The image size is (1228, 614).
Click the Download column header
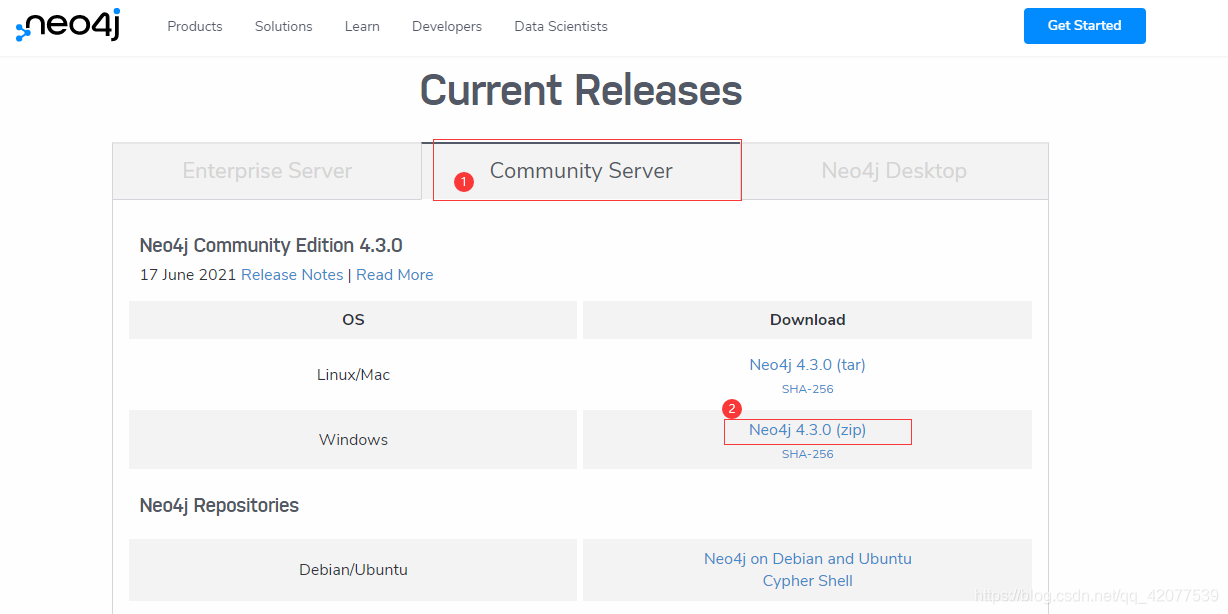807,320
